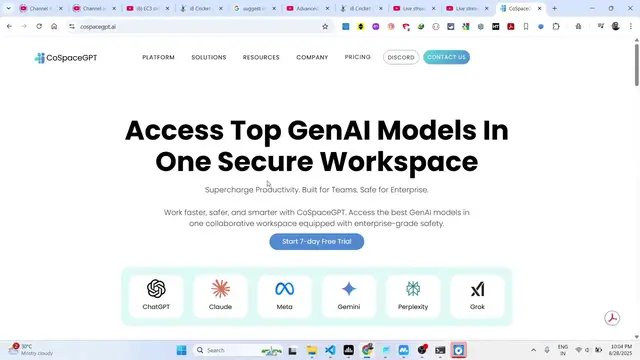Click the floating Adobe Acrobat PDF icon
Viewport: 640px width, 360px height.
612,318
